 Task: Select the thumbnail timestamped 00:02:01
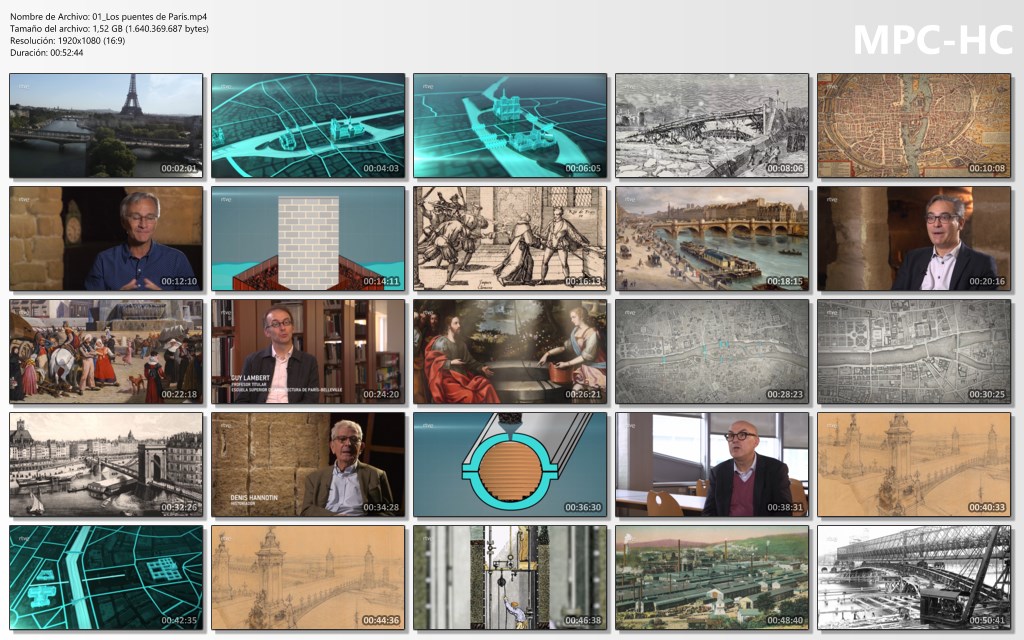106,125
